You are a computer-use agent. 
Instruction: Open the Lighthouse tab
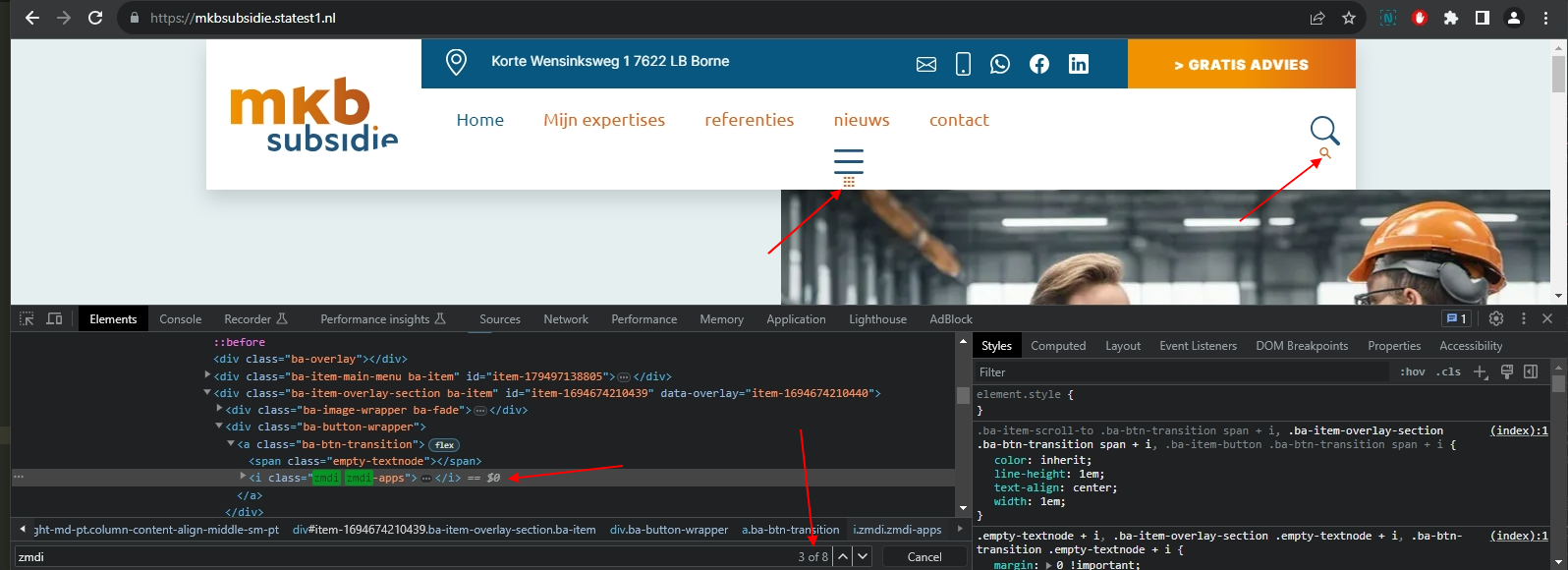(x=878, y=319)
